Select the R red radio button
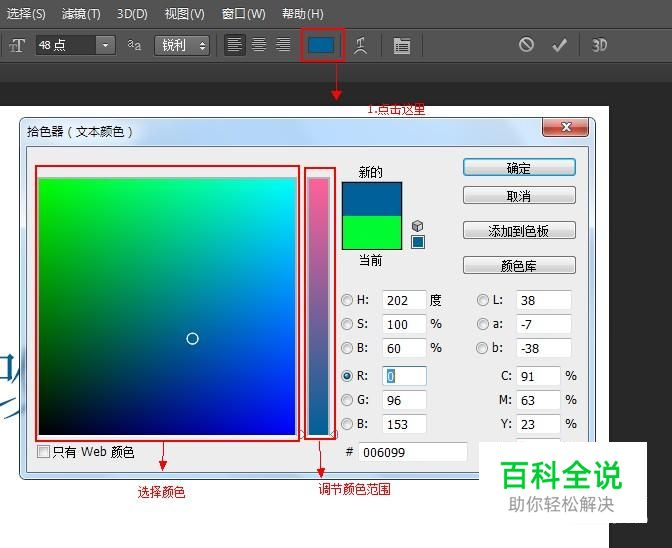The height and width of the screenshot is (548, 672). [347, 376]
